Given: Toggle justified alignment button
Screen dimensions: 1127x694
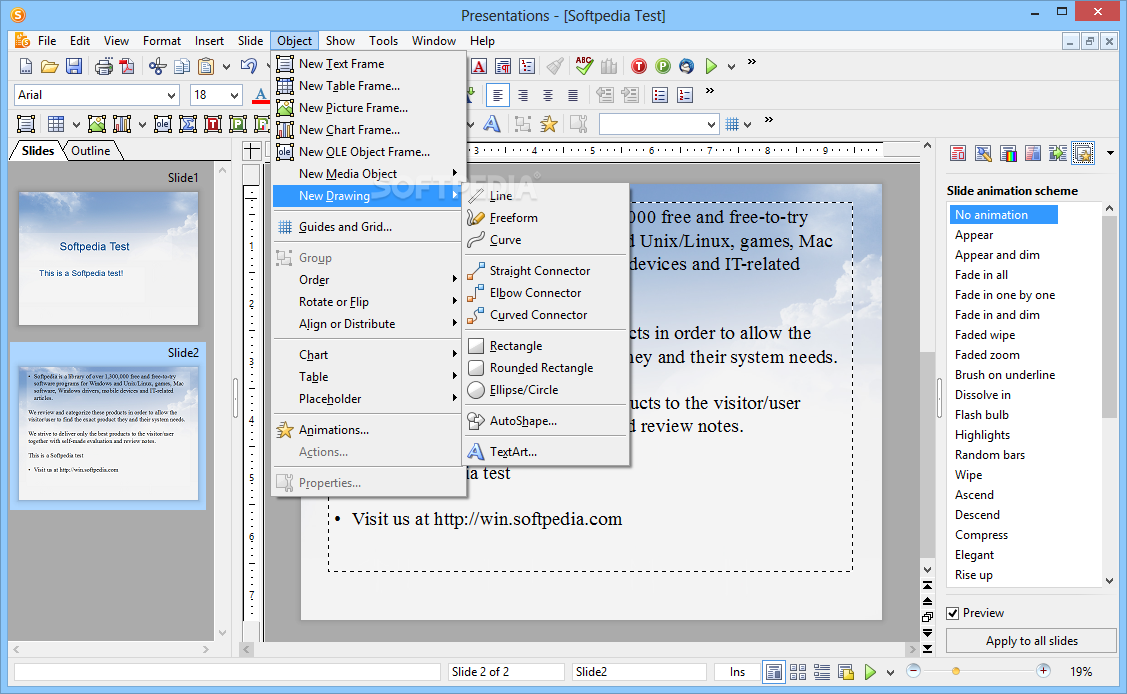Looking at the screenshot, I should [573, 95].
